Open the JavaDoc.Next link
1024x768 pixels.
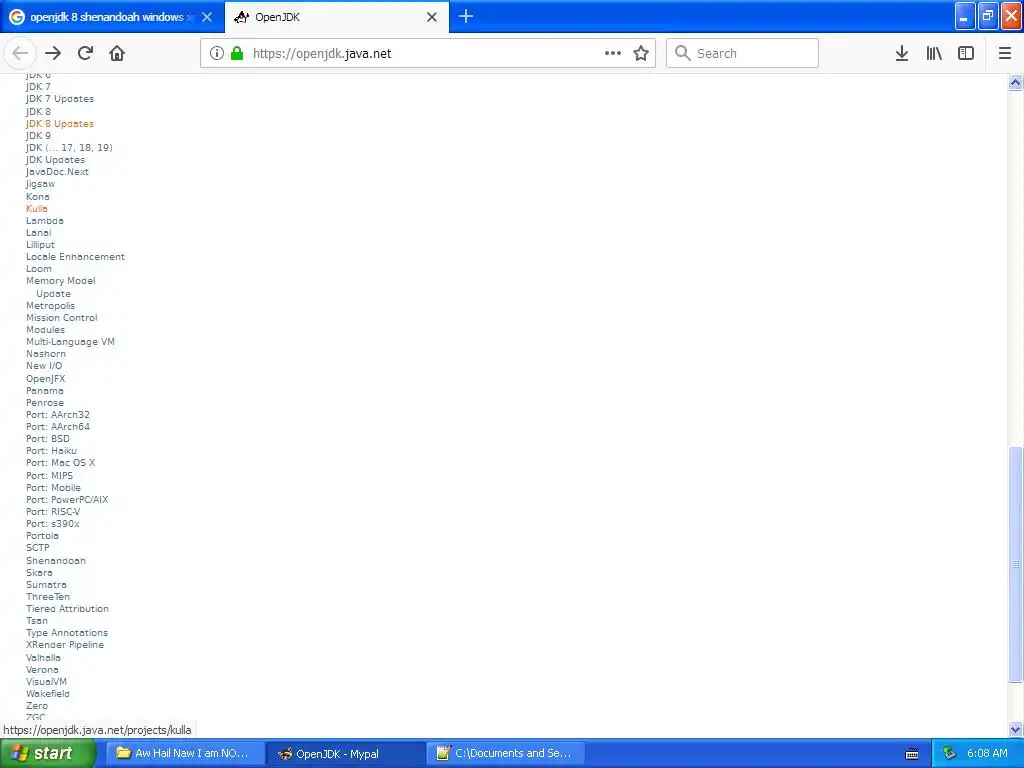pos(57,172)
